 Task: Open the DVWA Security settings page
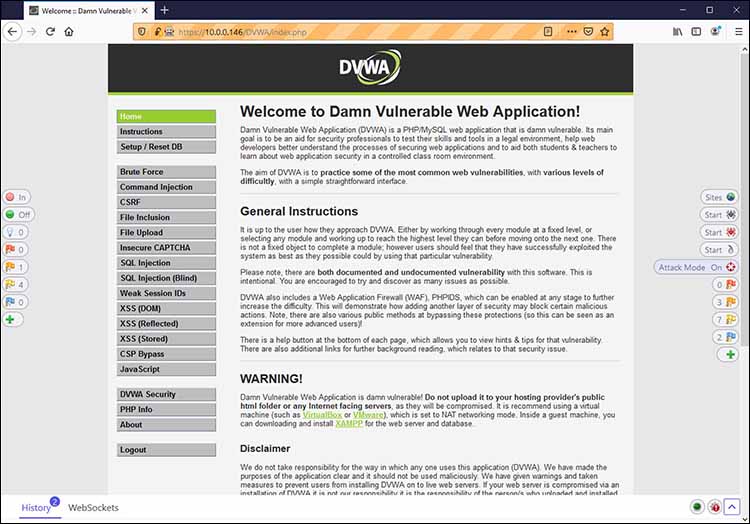click(x=166, y=394)
